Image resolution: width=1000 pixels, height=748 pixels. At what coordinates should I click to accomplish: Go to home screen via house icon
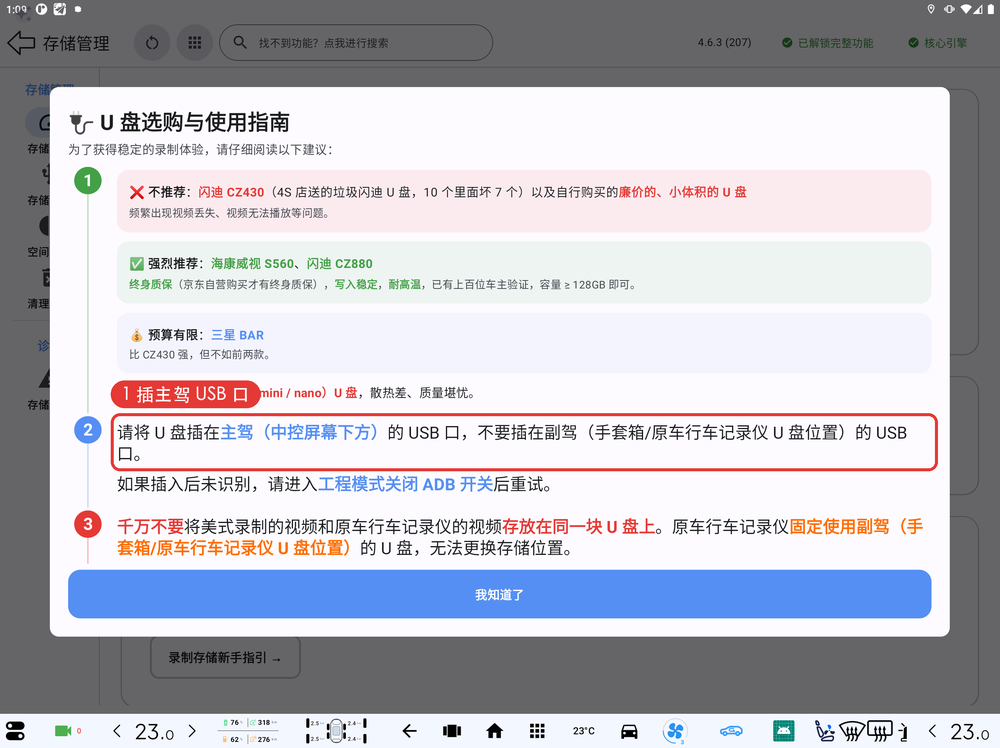tap(494, 731)
